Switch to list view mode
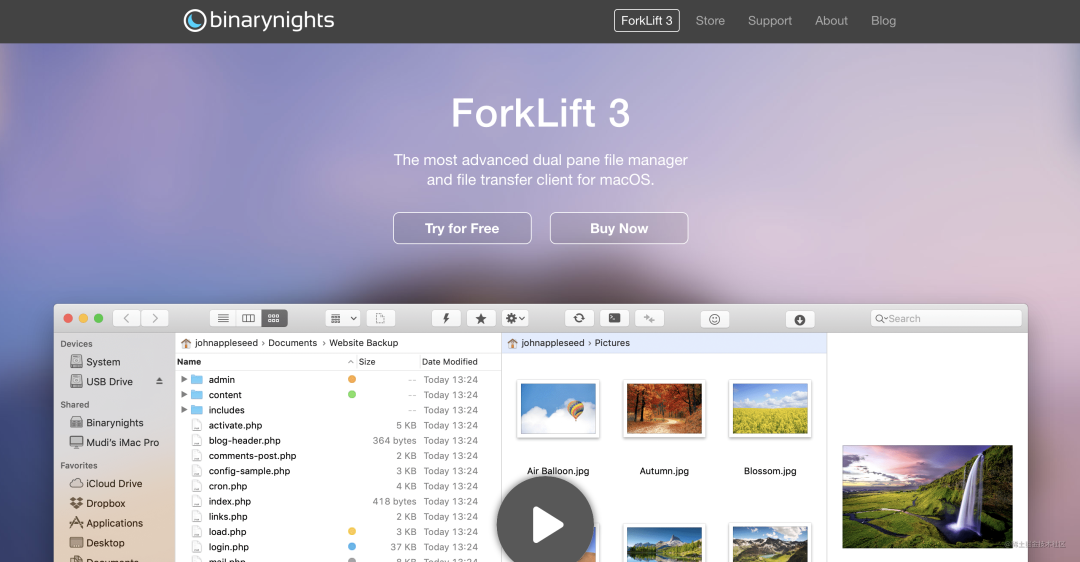The image size is (1080, 562). pos(222,318)
